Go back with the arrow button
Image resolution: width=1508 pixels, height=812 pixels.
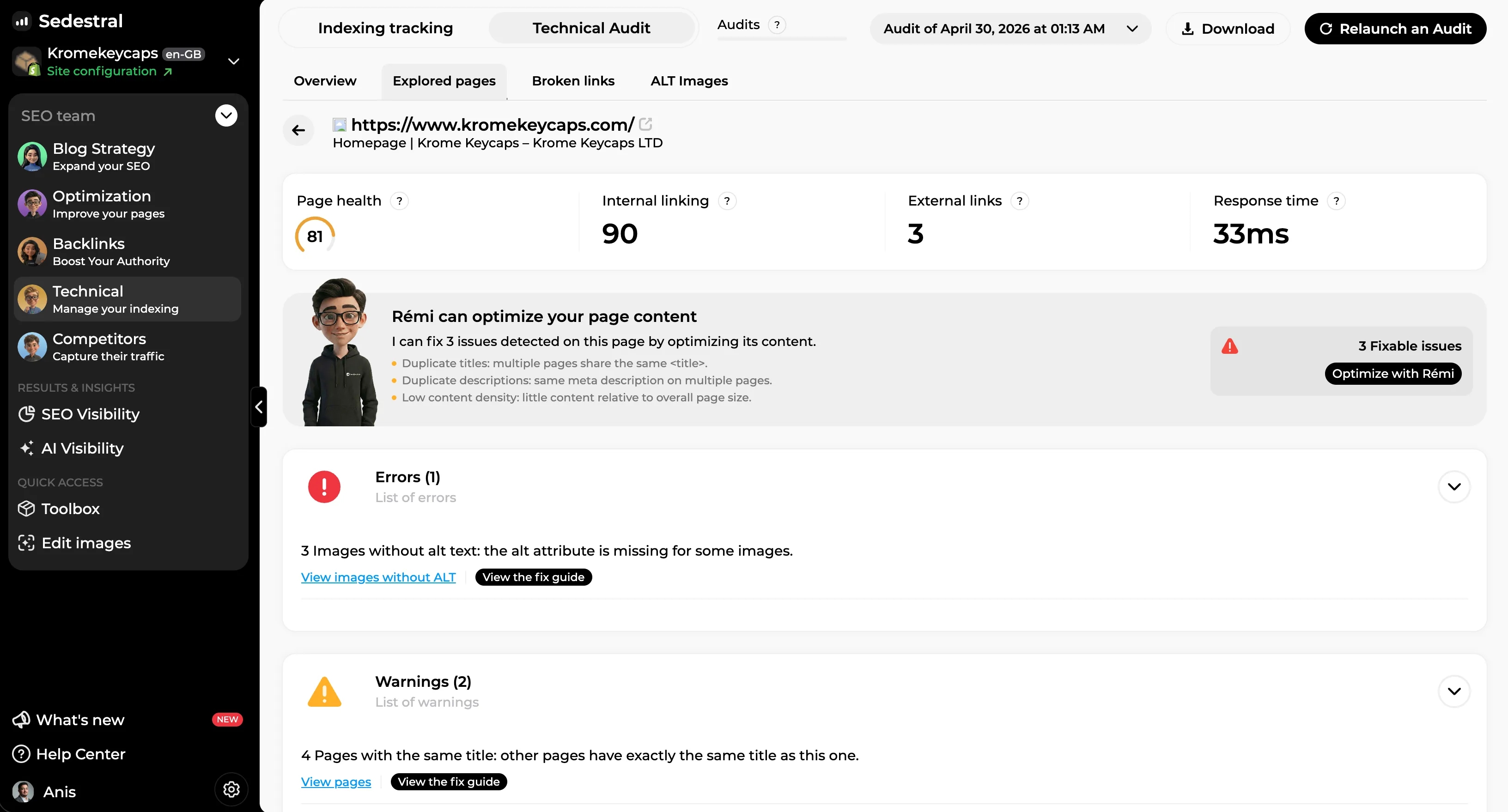tap(298, 130)
